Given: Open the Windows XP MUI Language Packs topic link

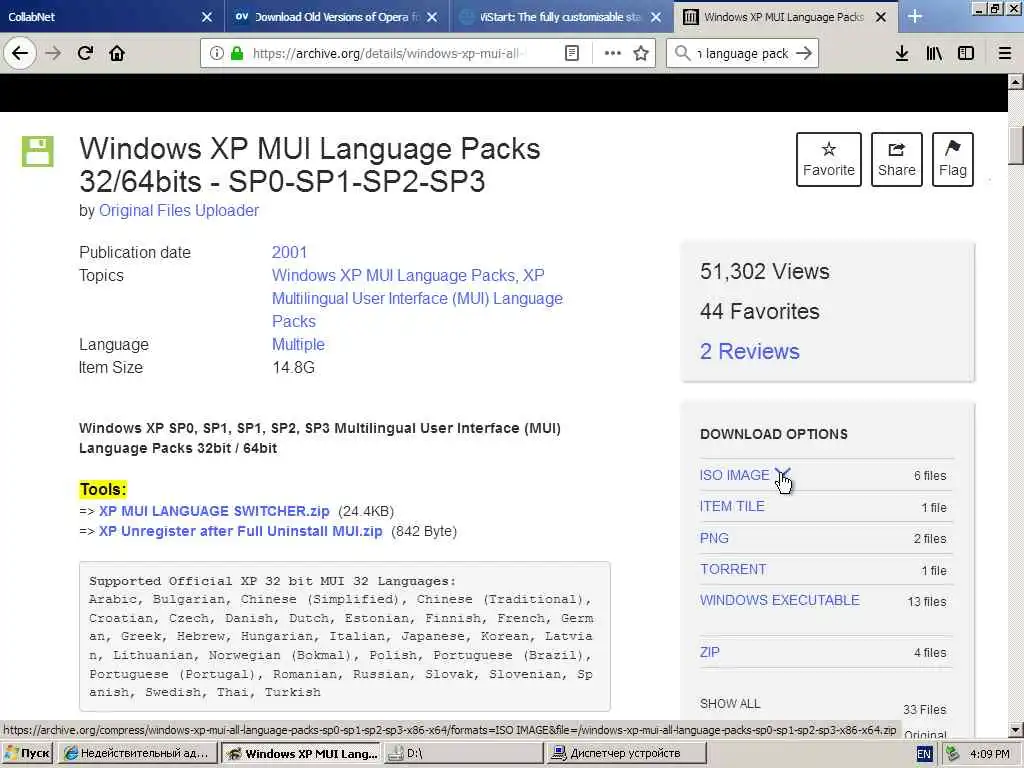Looking at the screenshot, I should (395, 276).
